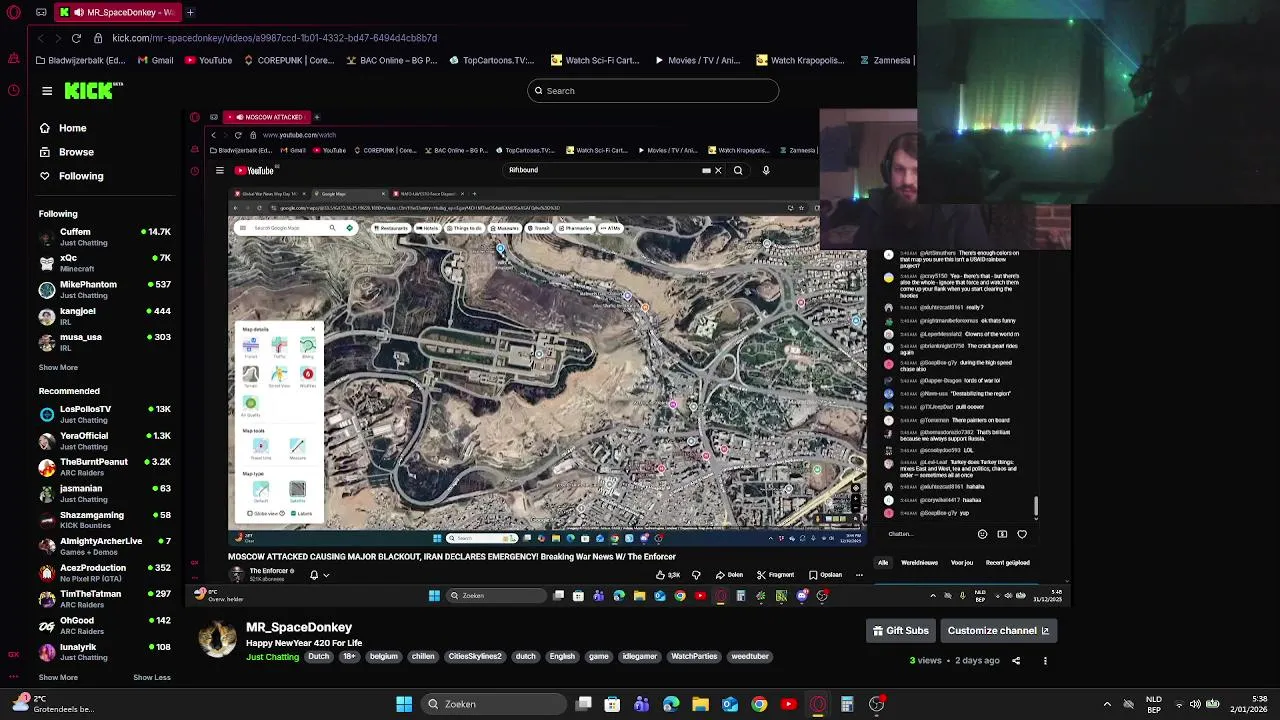Screen dimensions: 1280x720
Task: Open lunalyrik recommended channel
Action: (105, 652)
